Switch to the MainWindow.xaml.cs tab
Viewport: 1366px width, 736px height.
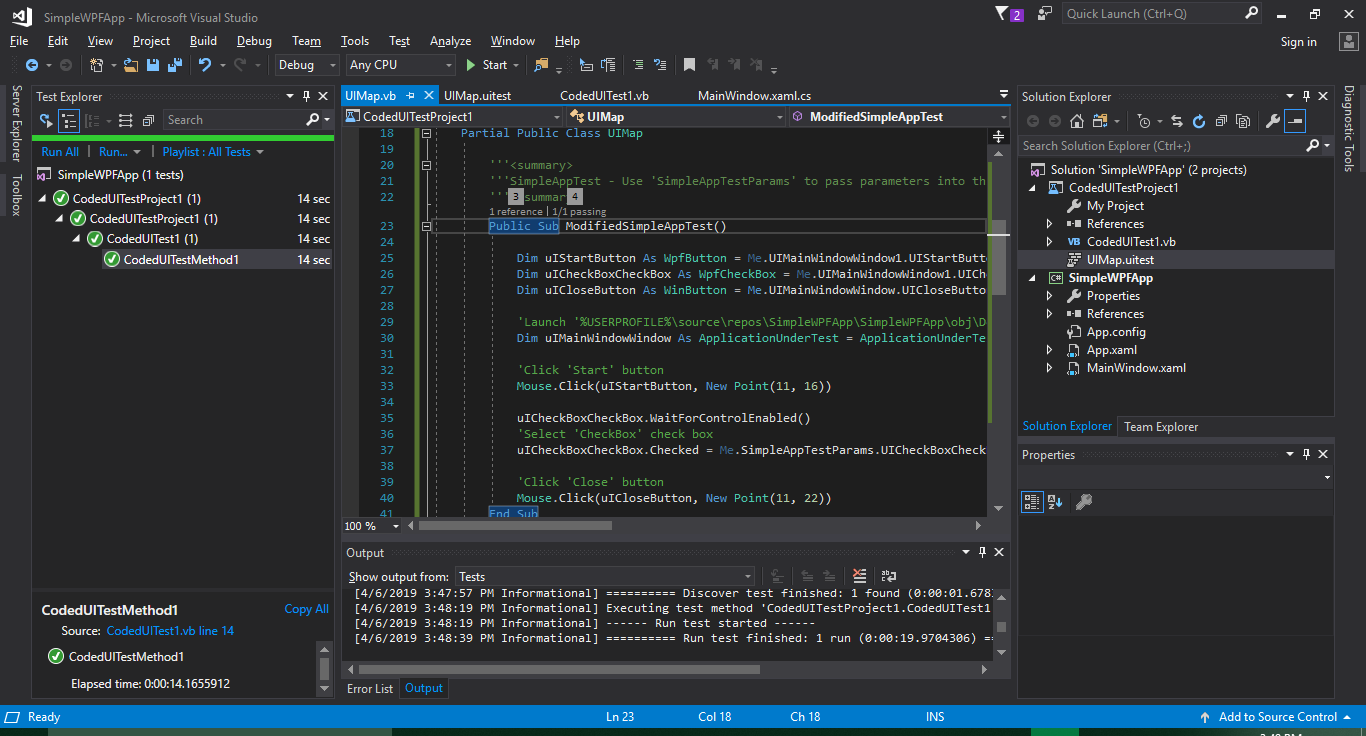[754, 96]
